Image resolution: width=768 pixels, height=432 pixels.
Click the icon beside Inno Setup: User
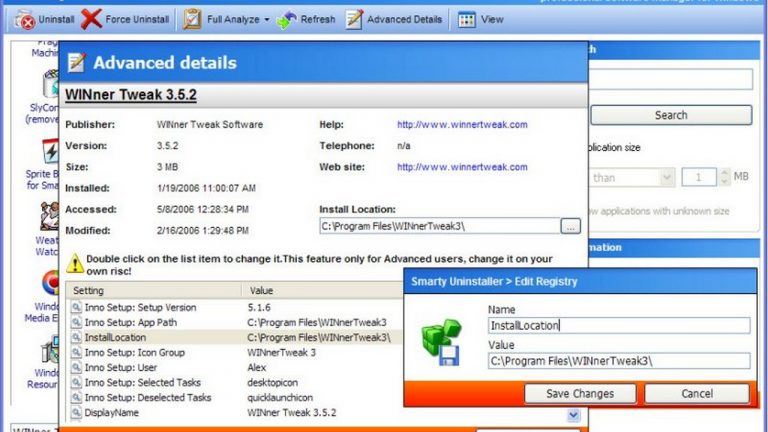coord(76,367)
